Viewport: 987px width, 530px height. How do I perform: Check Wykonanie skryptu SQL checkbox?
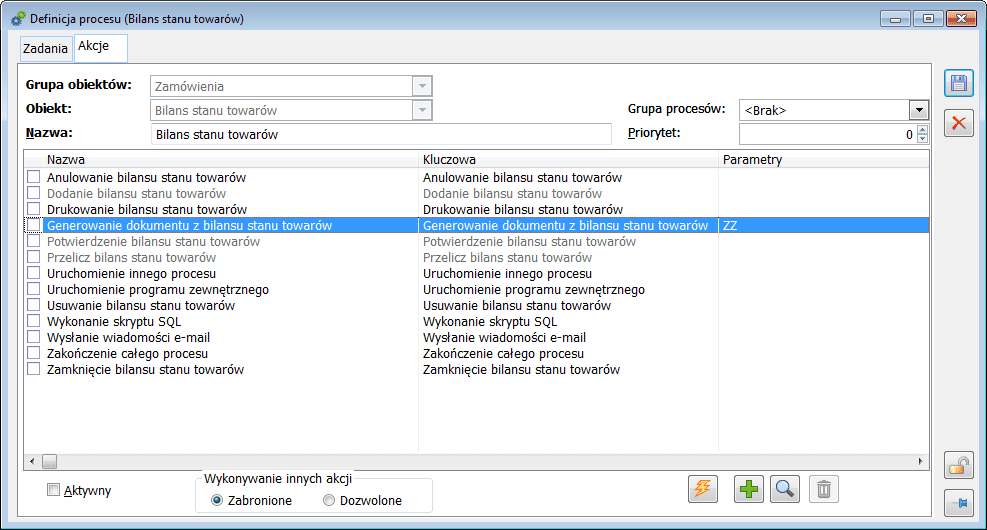point(33,321)
